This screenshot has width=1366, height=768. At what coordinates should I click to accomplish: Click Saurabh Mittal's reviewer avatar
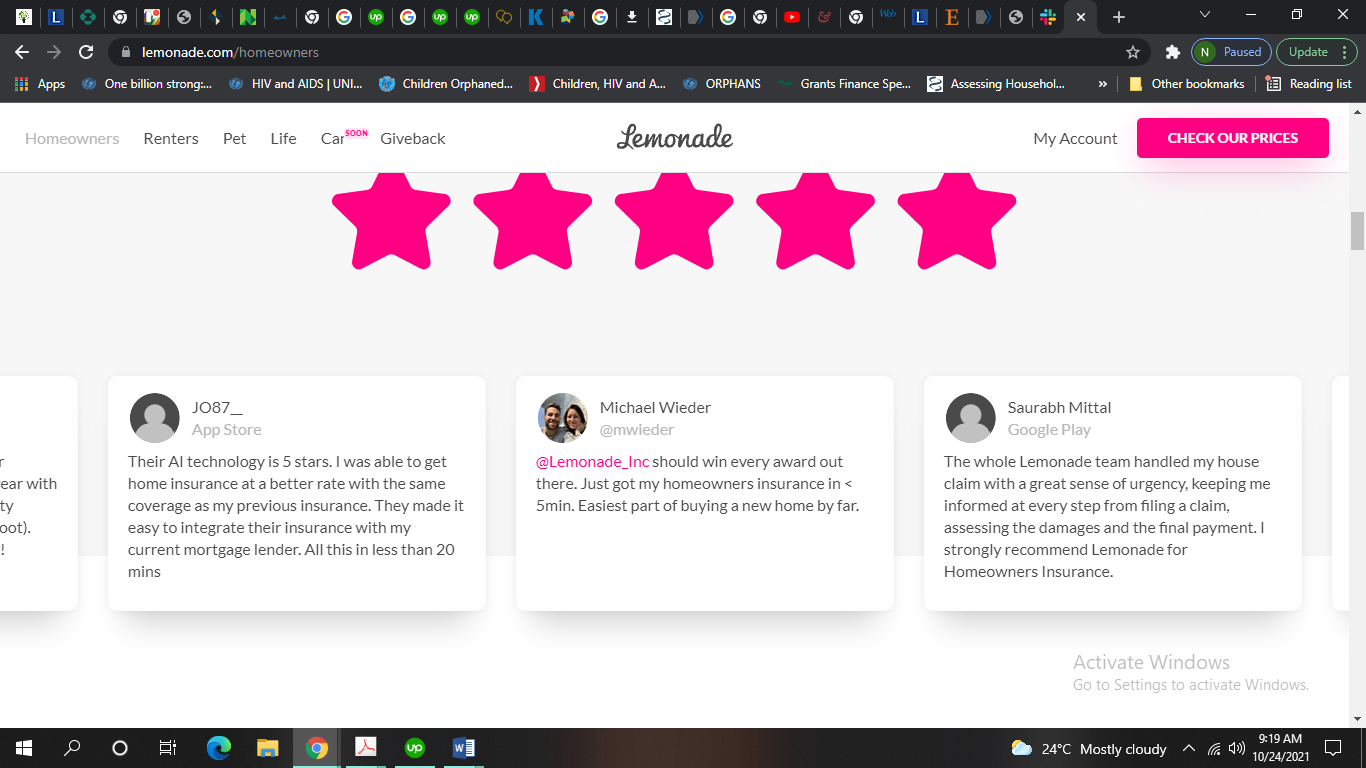click(x=971, y=418)
